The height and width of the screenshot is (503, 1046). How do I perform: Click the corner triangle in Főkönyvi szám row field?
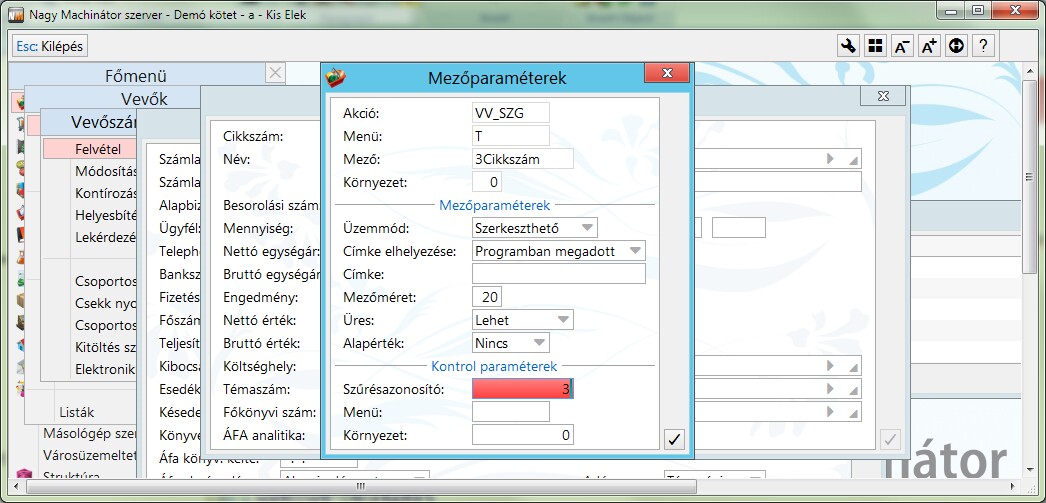tap(853, 413)
